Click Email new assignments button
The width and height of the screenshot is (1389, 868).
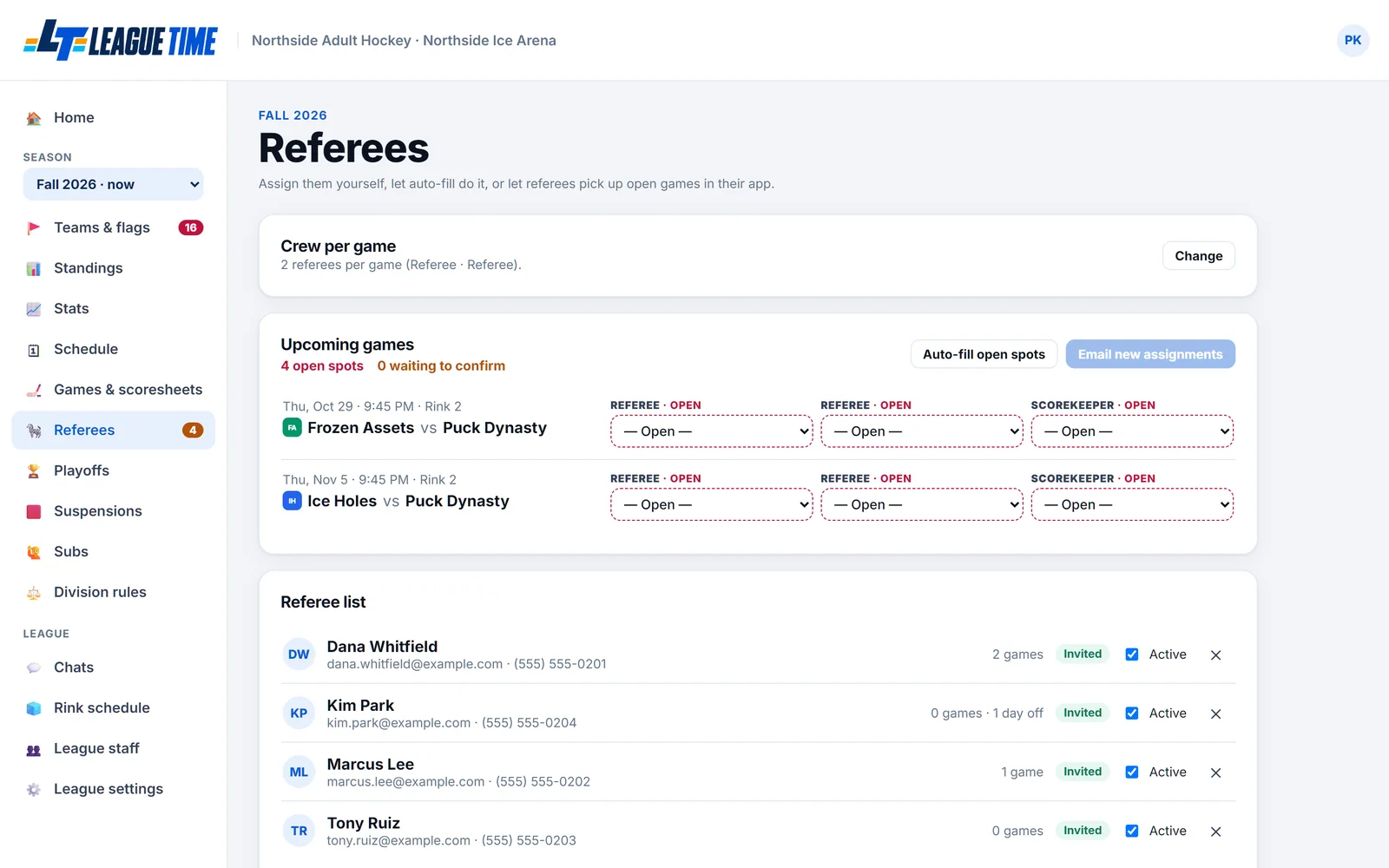tap(1150, 354)
